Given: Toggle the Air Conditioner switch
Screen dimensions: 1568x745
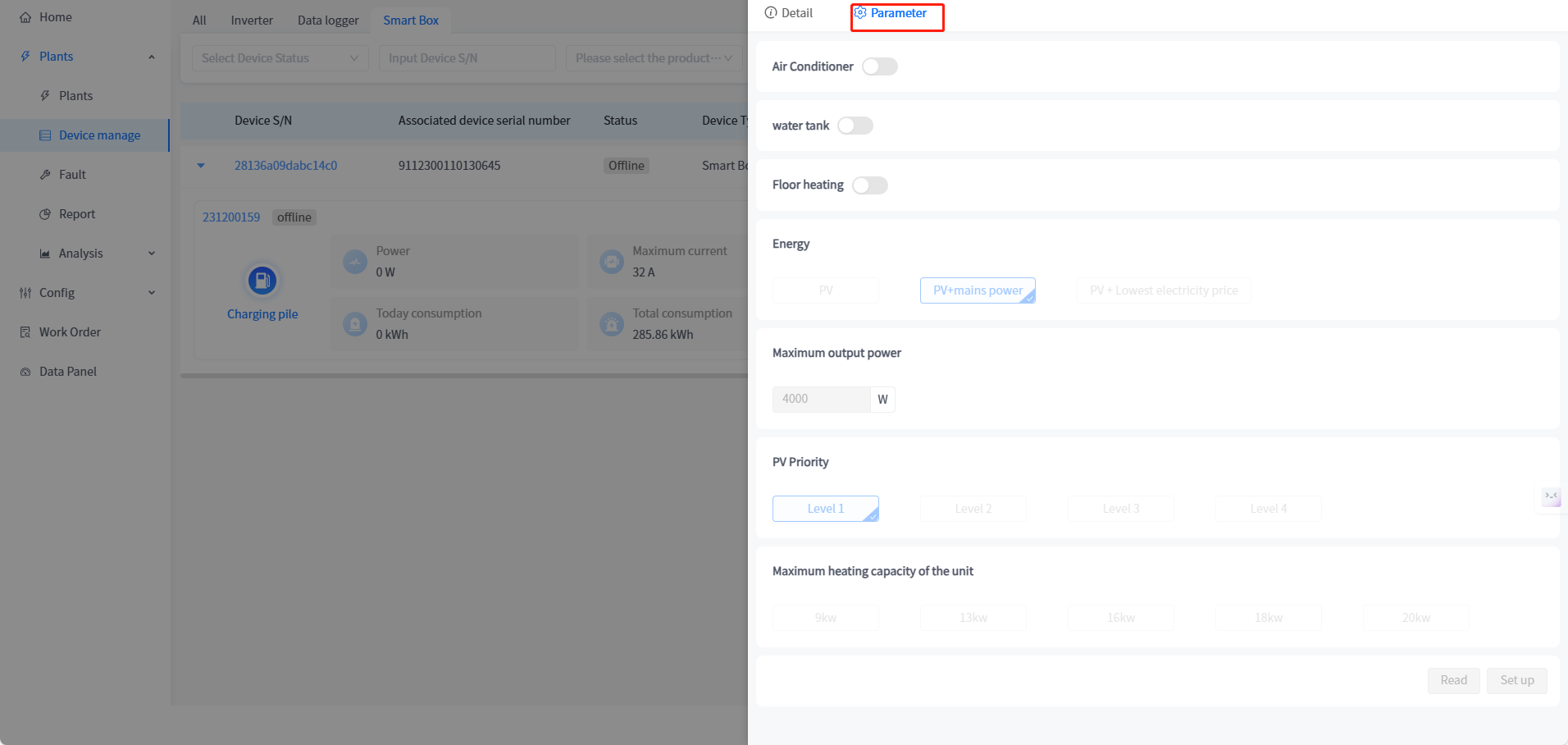Looking at the screenshot, I should (x=880, y=66).
